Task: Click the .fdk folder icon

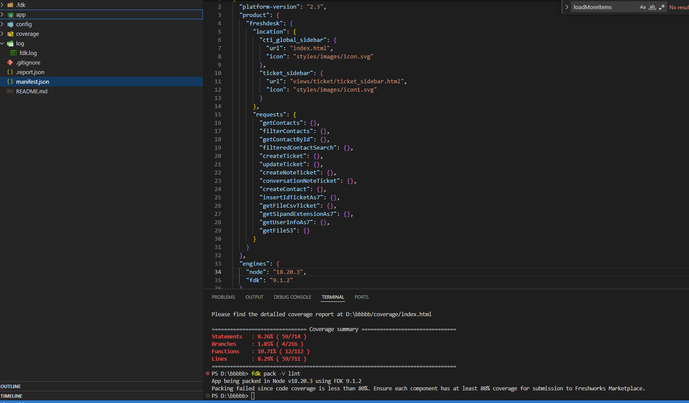Action: [x=10, y=5]
